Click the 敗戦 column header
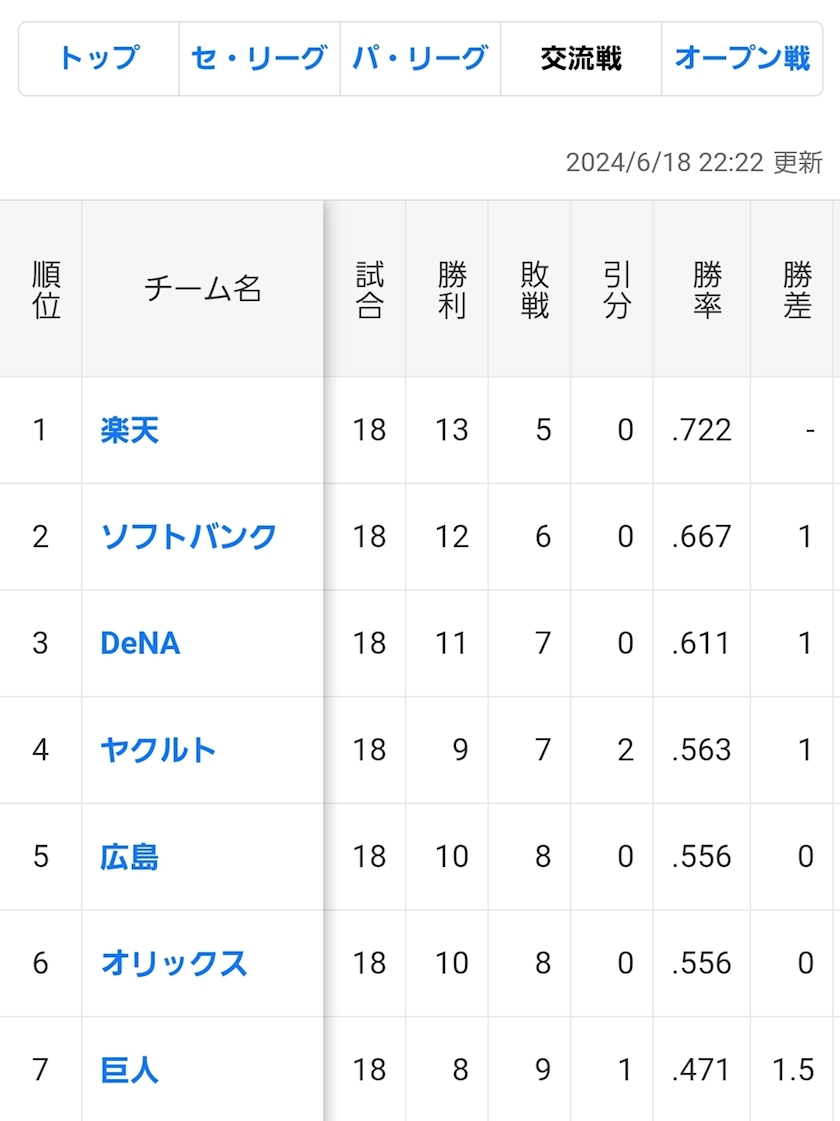This screenshot has height=1121, width=840. pyautogui.click(x=535, y=290)
